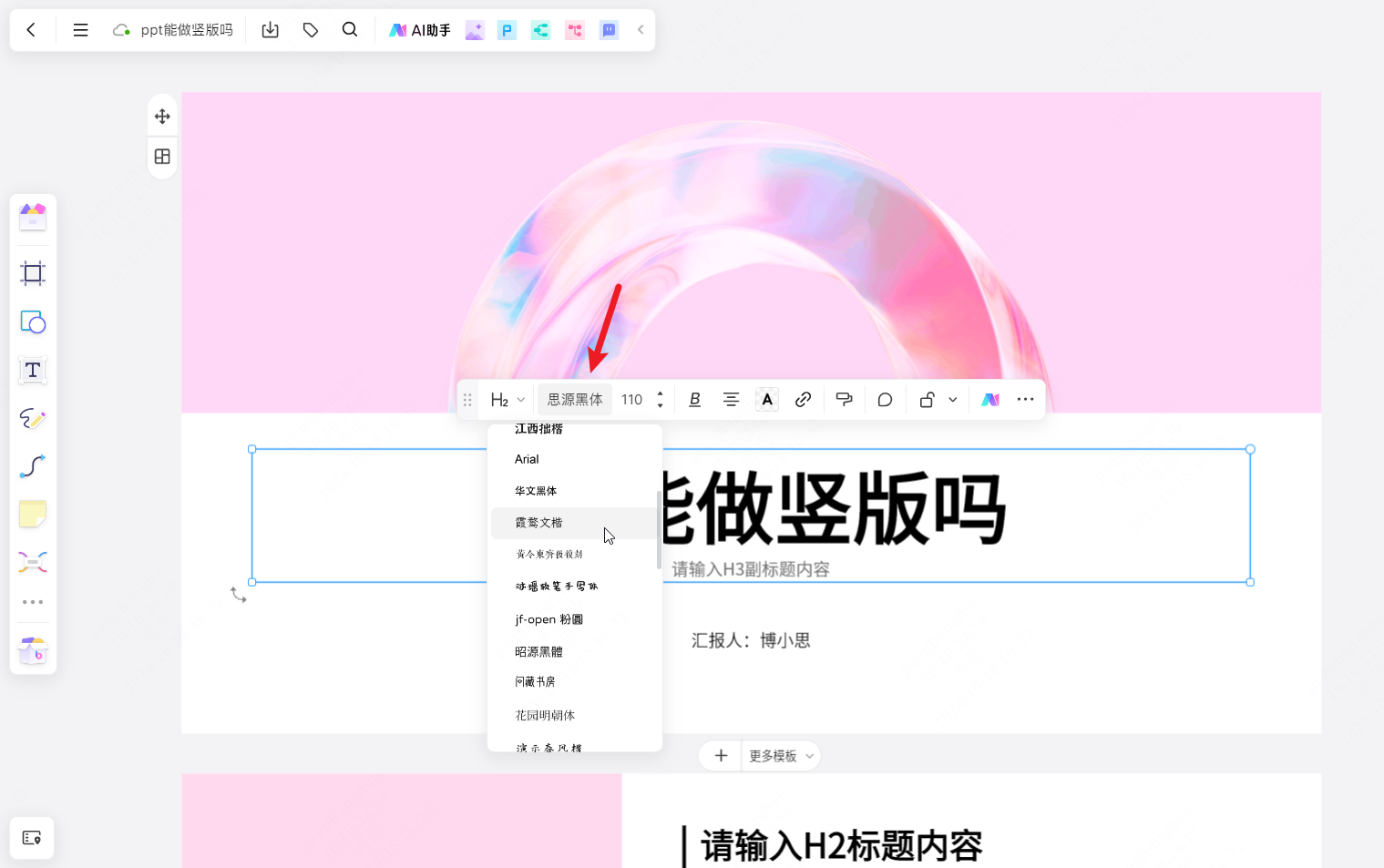Image resolution: width=1384 pixels, height=868 pixels.
Task: Open the layout grid tool
Action: pyautogui.click(x=162, y=157)
